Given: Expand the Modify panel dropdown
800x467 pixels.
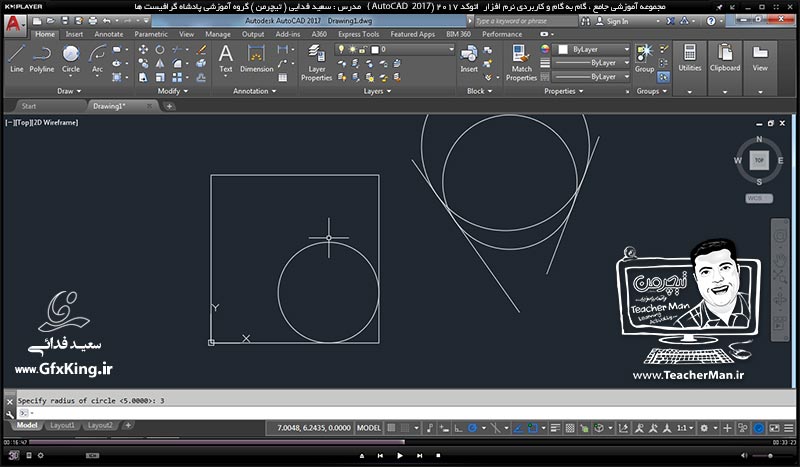Looking at the screenshot, I should tap(172, 91).
